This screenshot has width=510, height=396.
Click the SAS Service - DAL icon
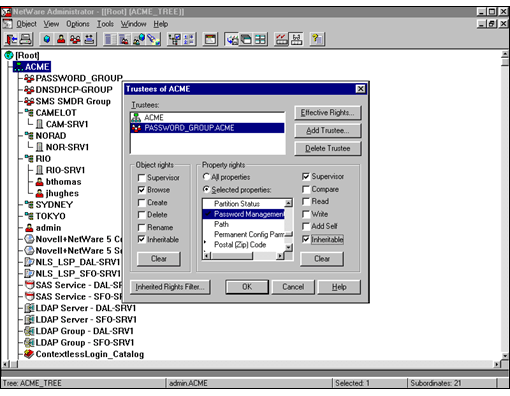(30, 285)
